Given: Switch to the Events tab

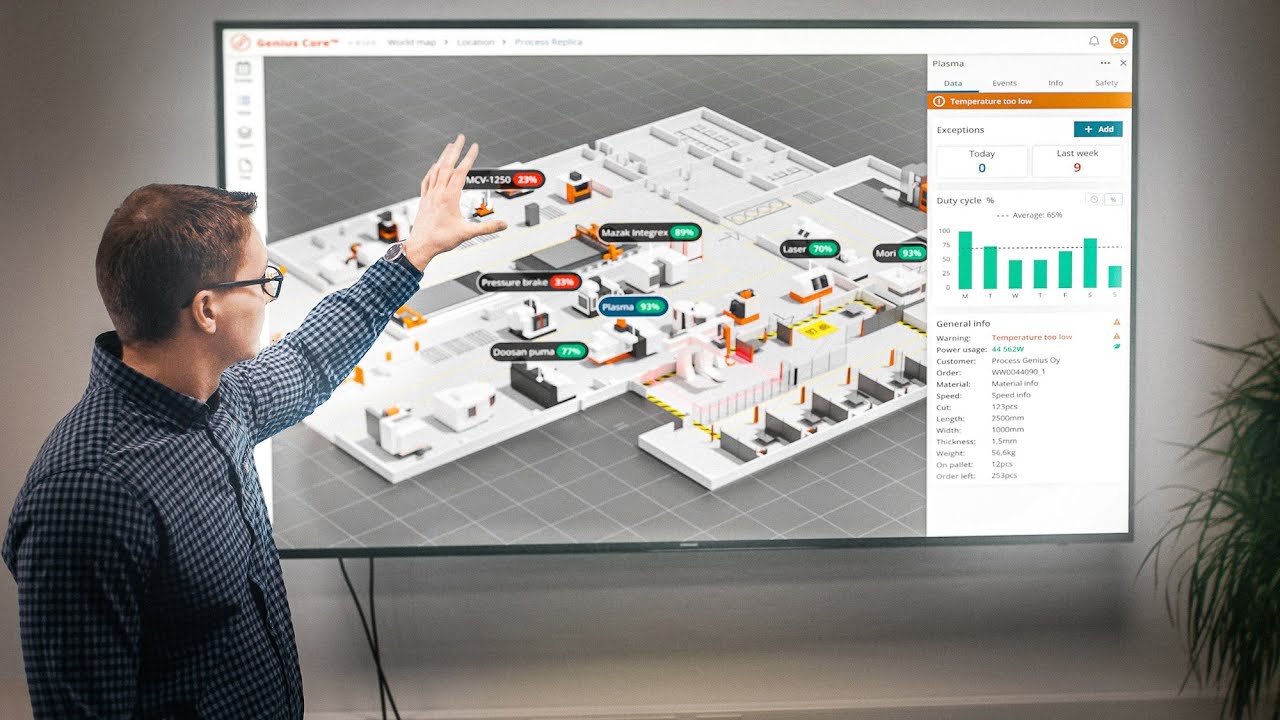Looking at the screenshot, I should [1004, 83].
